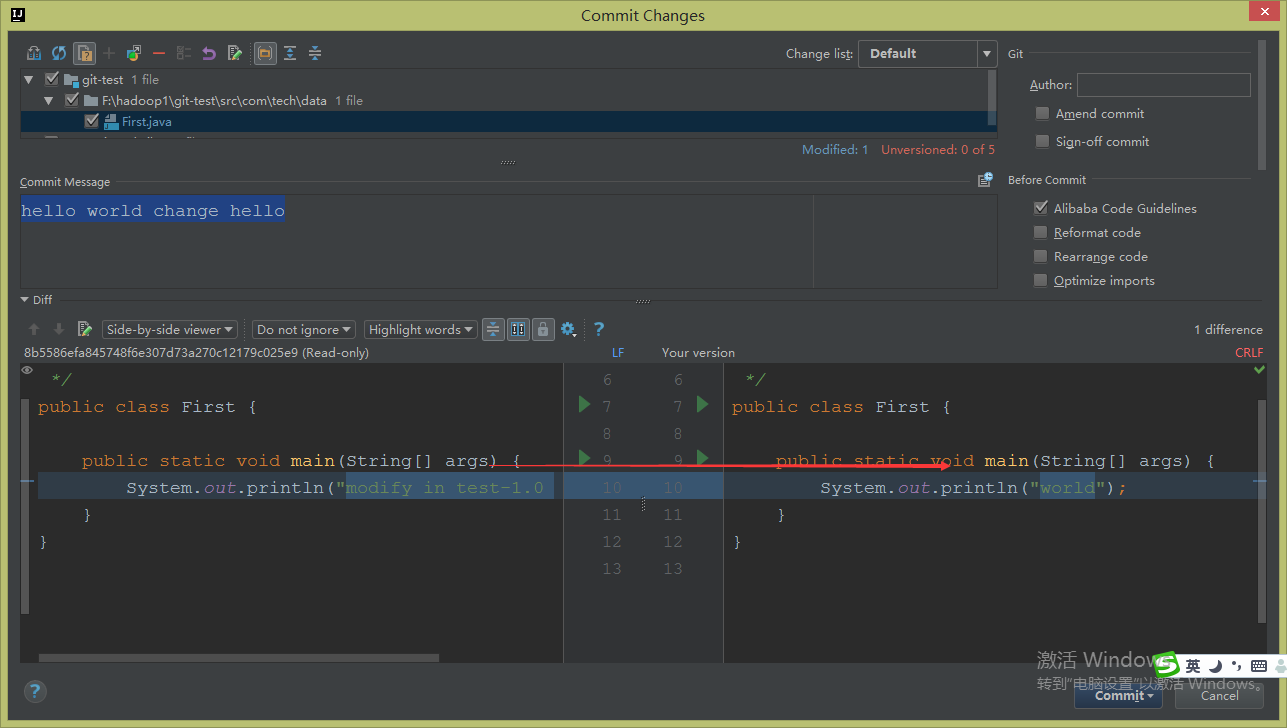The image size is (1287, 728).
Task: Click the run arrow beside line 9 on right
Action: click(x=702, y=458)
